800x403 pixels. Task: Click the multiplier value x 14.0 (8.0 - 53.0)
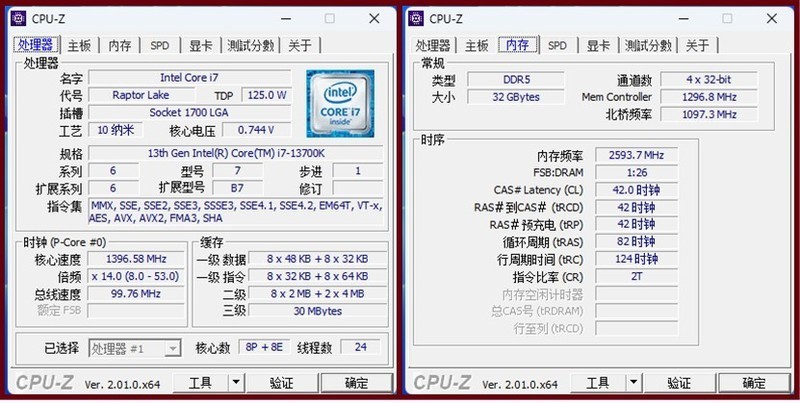(x=136, y=276)
